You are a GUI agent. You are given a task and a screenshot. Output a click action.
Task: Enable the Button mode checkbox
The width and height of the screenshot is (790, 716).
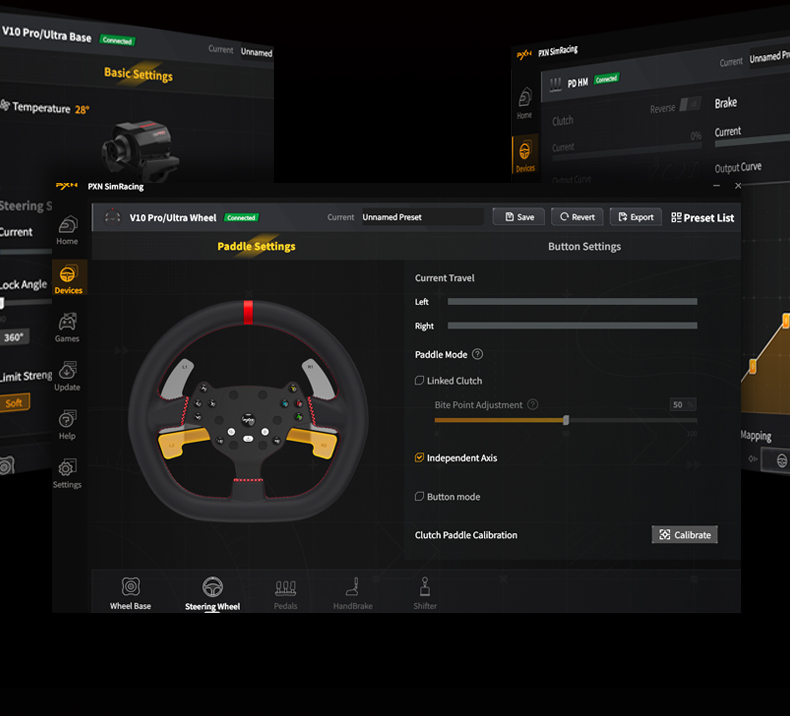click(x=420, y=497)
